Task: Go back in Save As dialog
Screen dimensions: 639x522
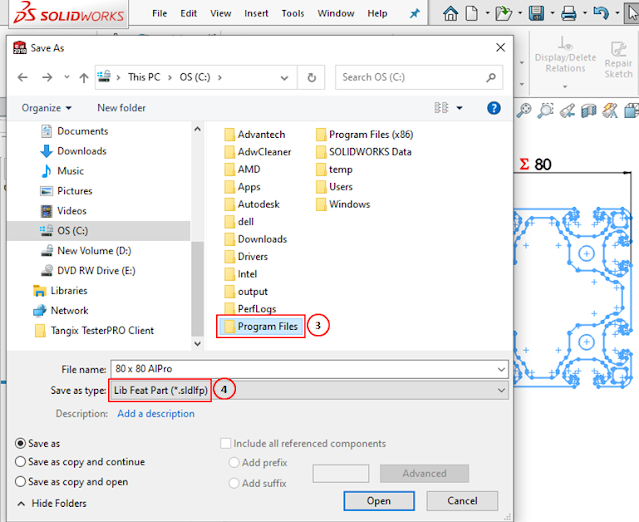Action: click(x=23, y=77)
